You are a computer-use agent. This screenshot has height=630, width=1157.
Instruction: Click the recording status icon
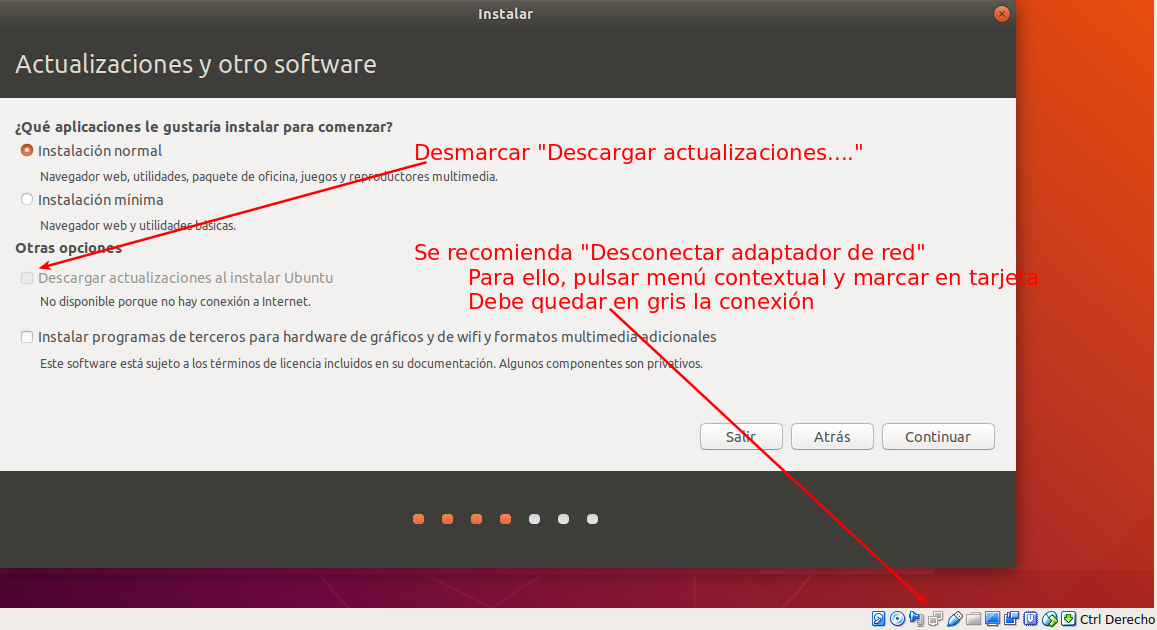tap(1012, 619)
